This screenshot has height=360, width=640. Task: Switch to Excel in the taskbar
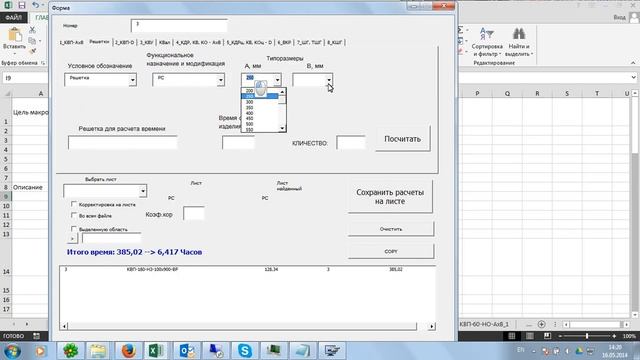coord(156,350)
